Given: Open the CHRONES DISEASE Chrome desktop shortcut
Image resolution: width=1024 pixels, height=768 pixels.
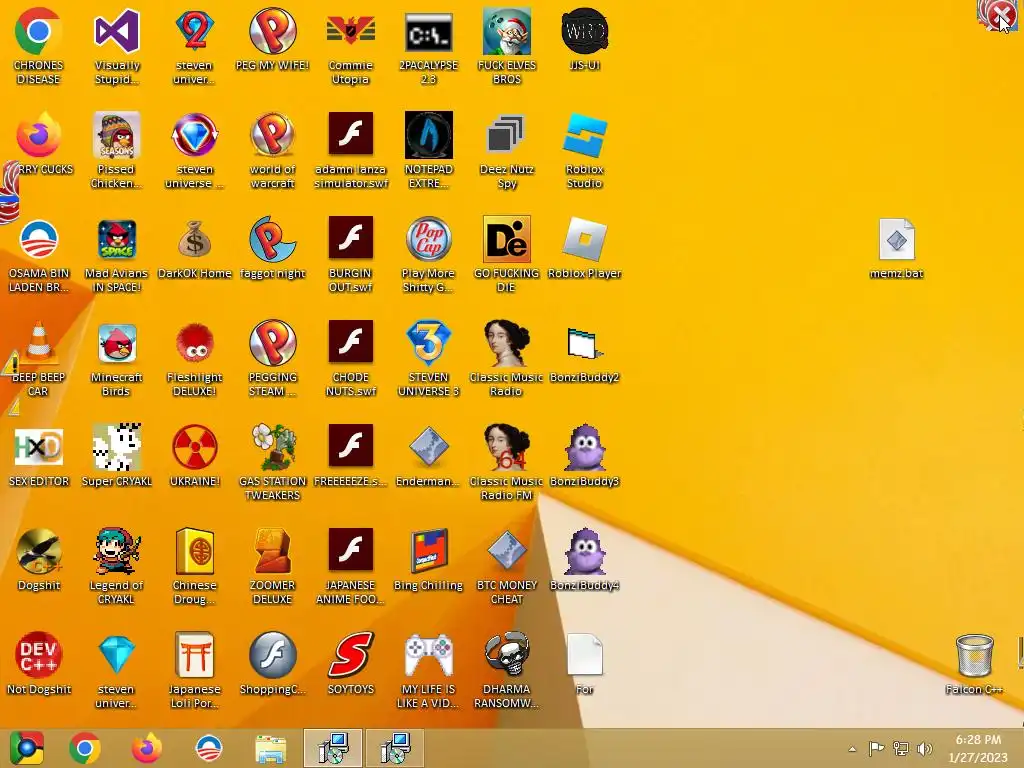Looking at the screenshot, I should [x=38, y=31].
